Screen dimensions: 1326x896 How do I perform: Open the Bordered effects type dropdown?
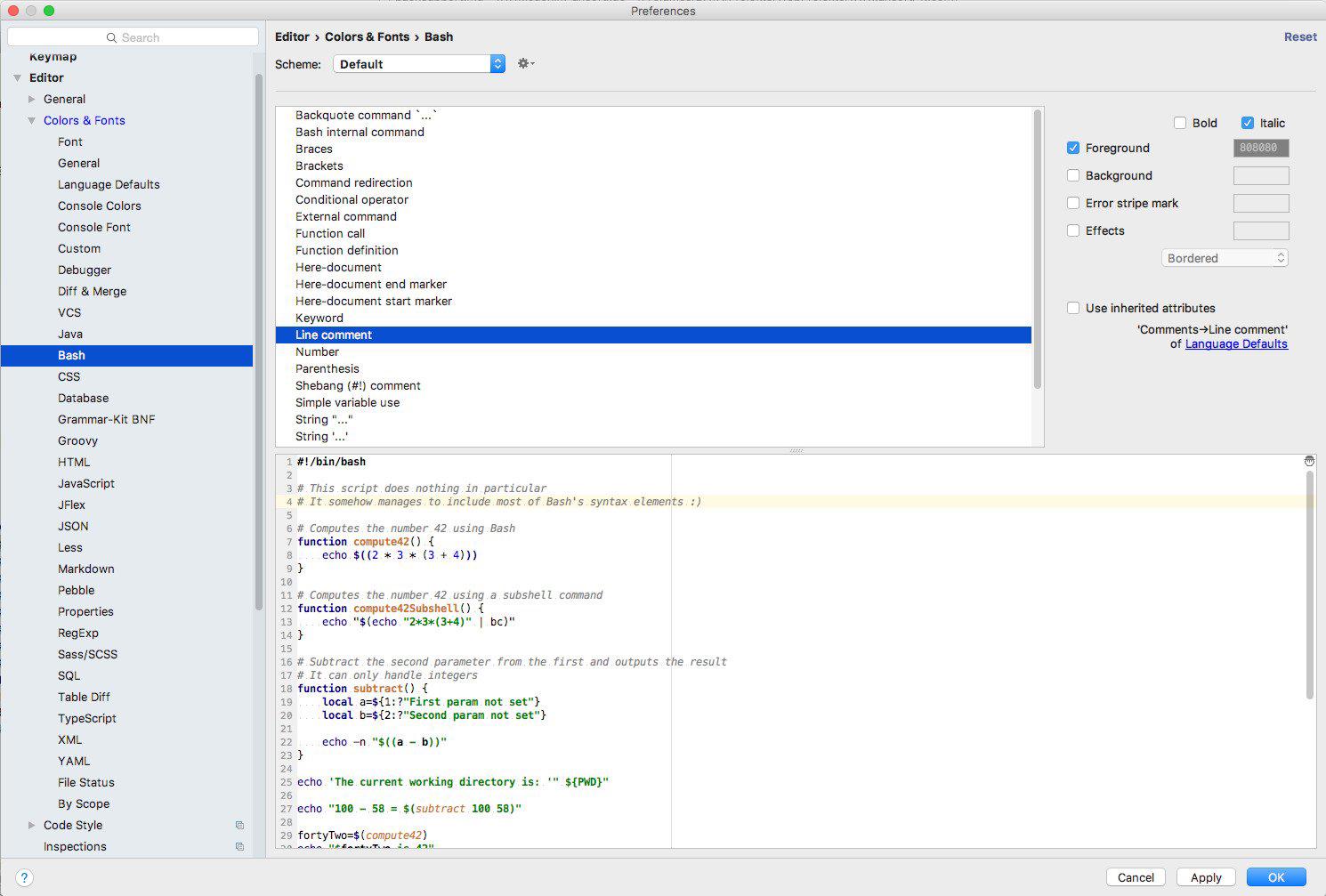(x=1225, y=258)
